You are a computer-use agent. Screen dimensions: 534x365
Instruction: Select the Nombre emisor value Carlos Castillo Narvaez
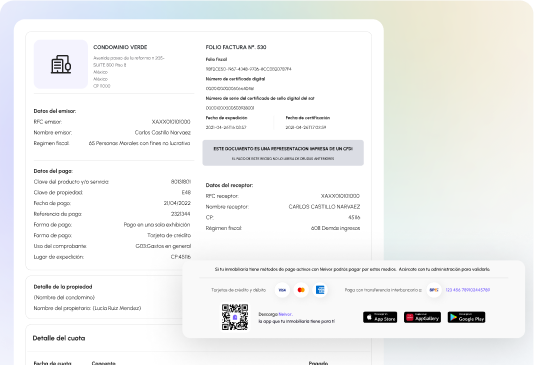coord(163,132)
